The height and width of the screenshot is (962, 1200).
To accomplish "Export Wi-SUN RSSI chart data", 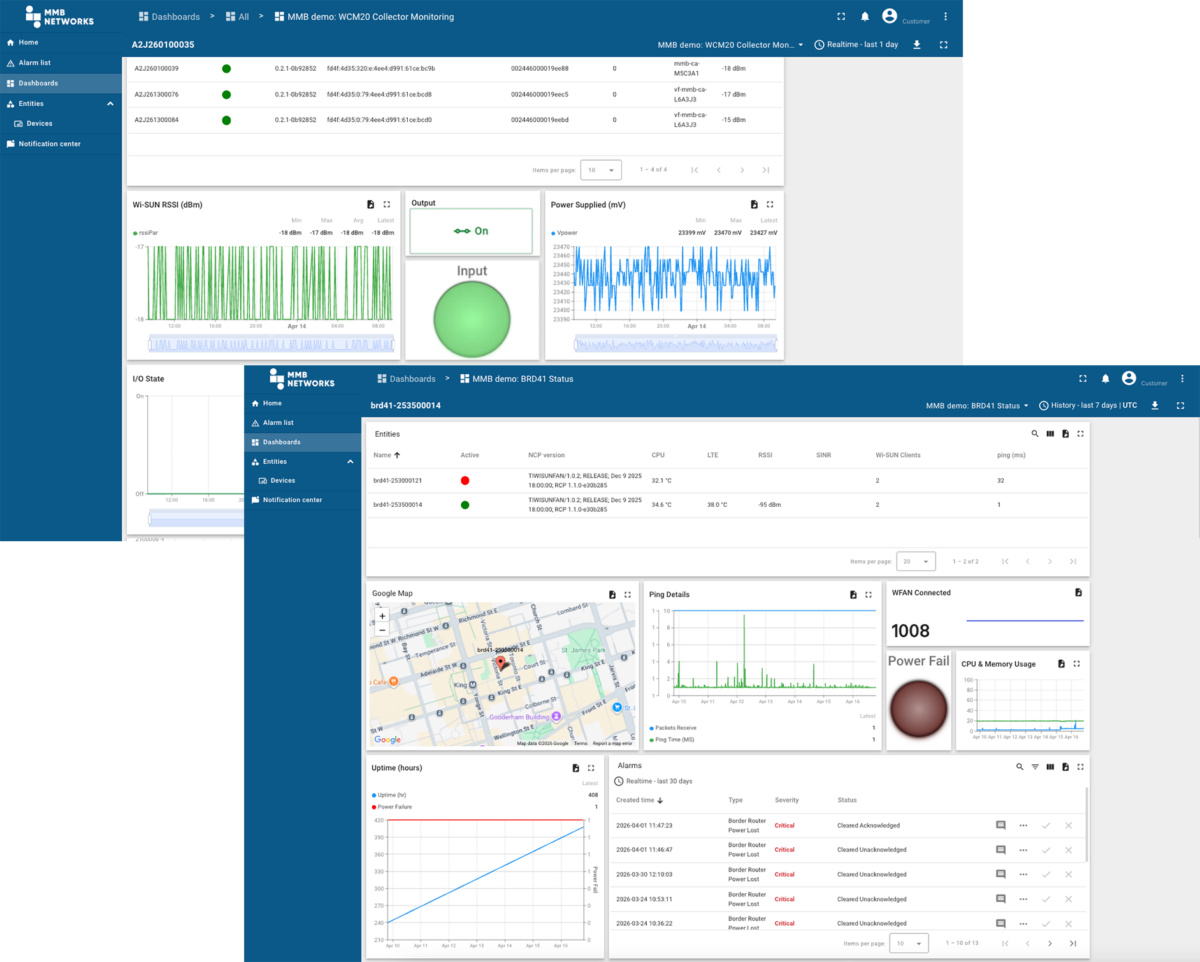I will pyautogui.click(x=370, y=204).
